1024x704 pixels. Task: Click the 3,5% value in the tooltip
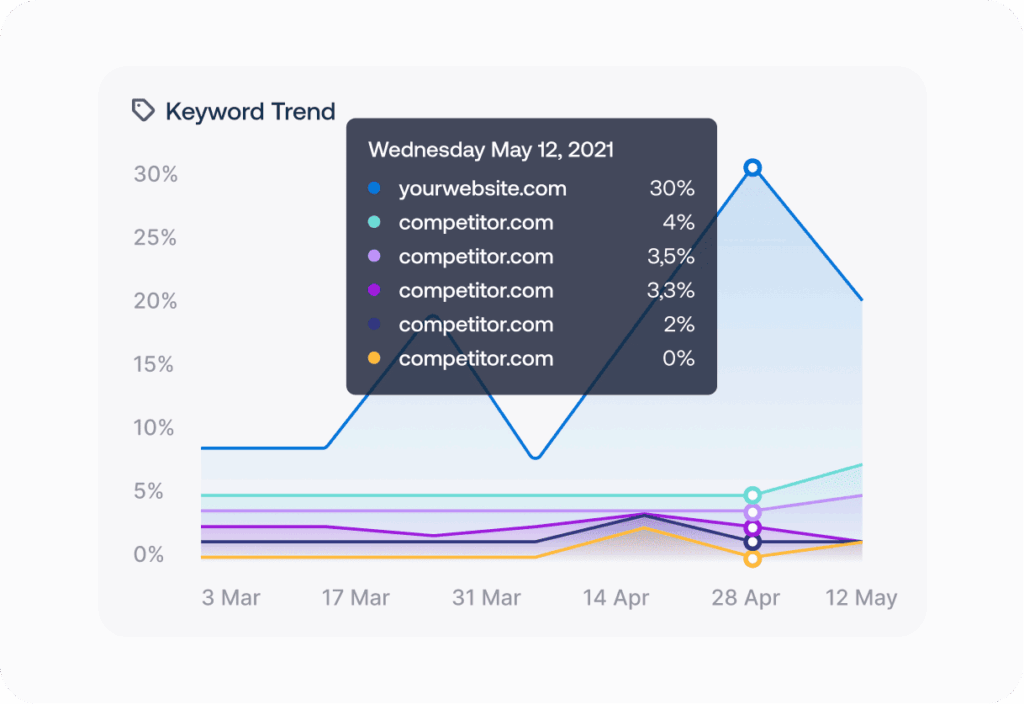[670, 256]
